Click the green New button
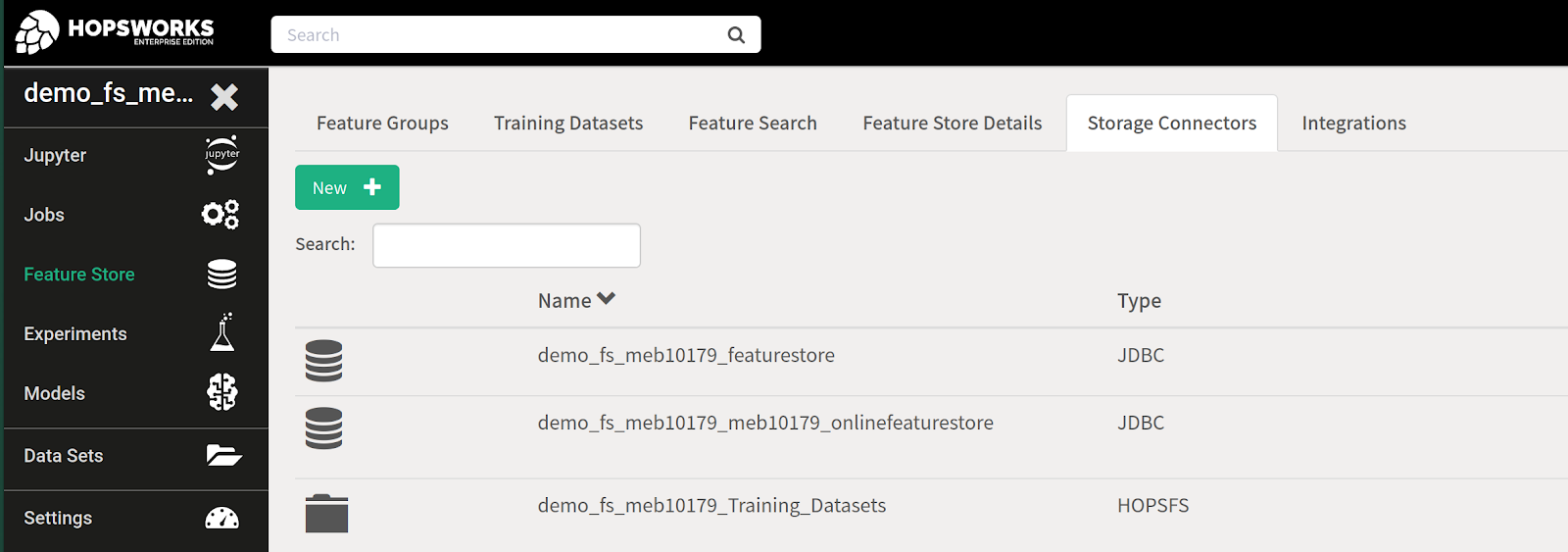This screenshot has height=552, width=1568. point(347,187)
